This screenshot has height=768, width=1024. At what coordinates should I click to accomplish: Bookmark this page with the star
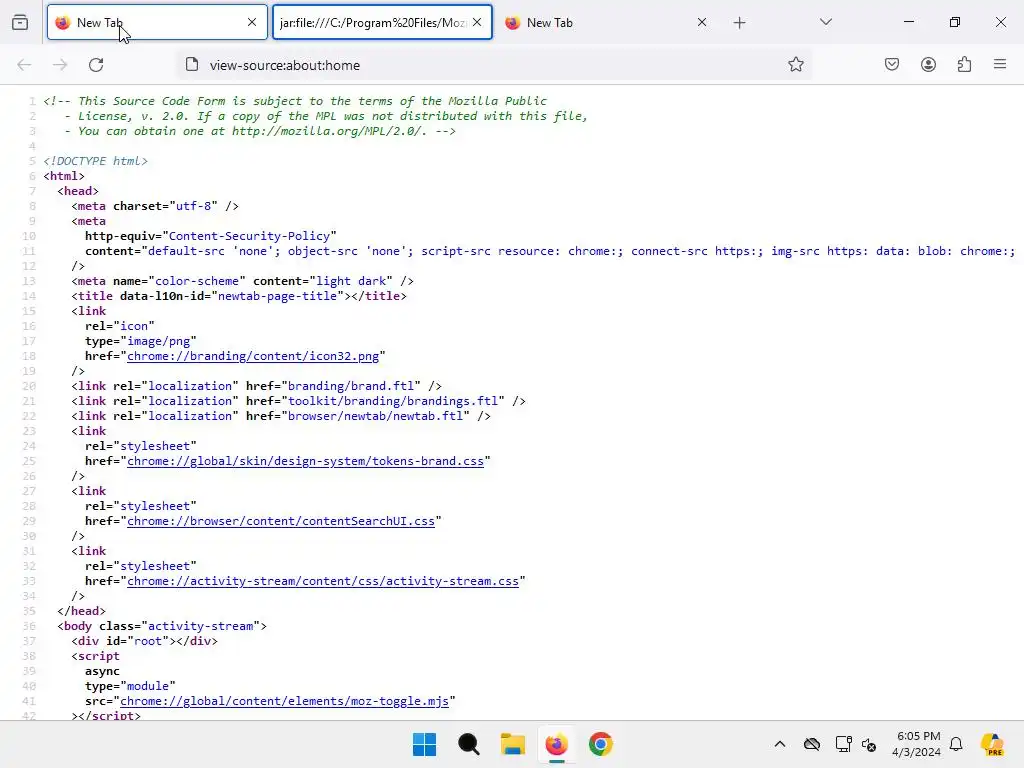coord(795,65)
